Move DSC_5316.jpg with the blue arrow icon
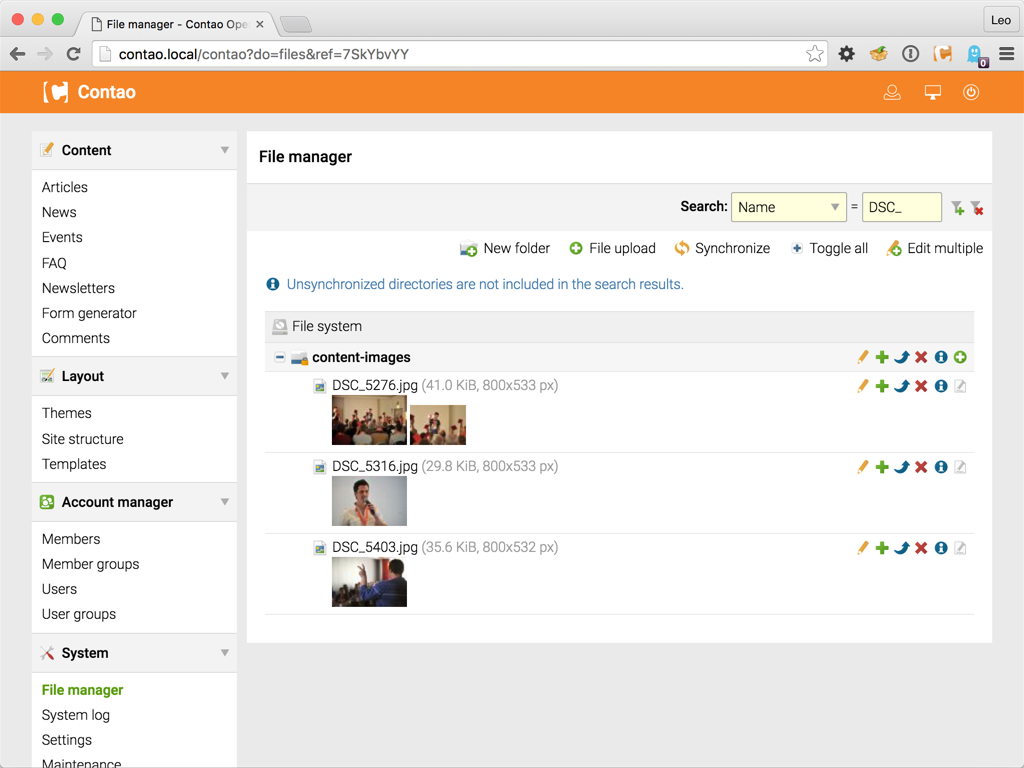 click(901, 467)
